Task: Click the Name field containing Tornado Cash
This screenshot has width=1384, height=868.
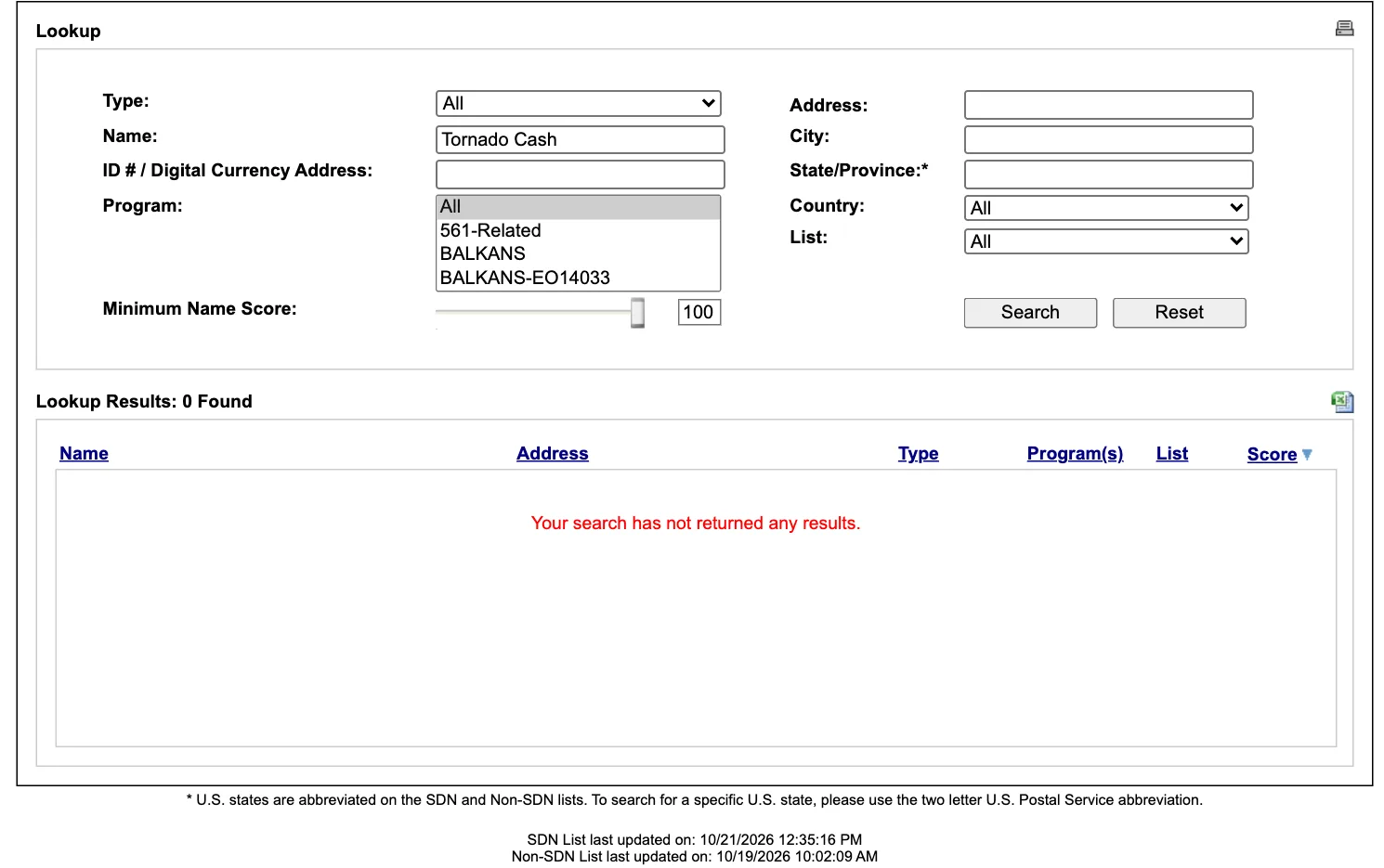Action: [x=580, y=139]
